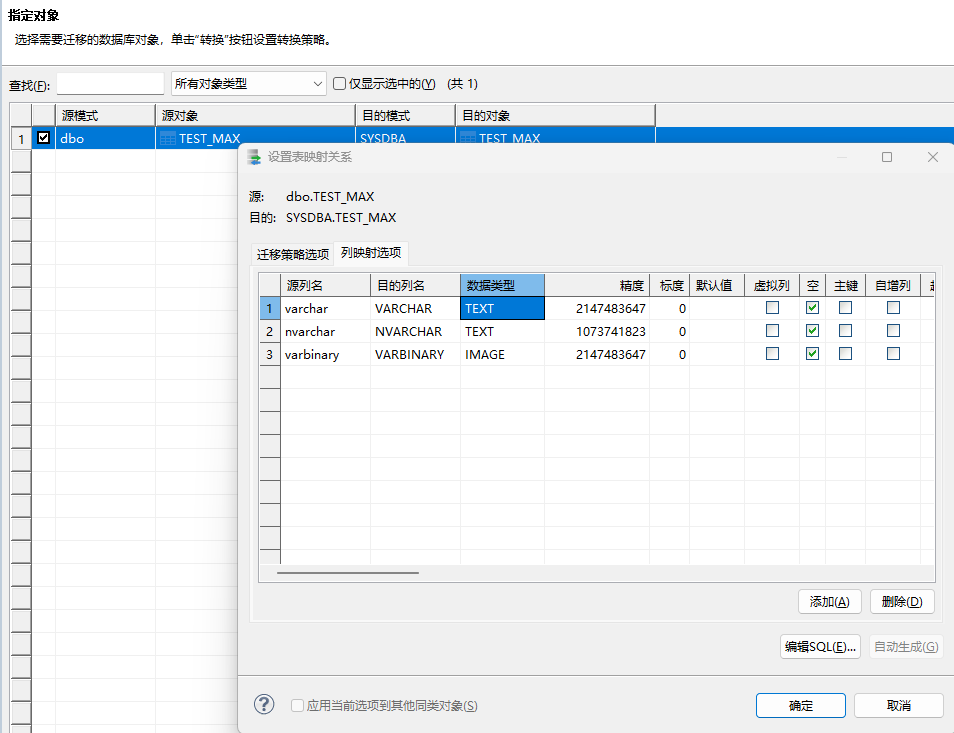This screenshot has height=733, width=954.
Task: Toggle nullable checkbox for varbinary row
Action: tap(812, 353)
